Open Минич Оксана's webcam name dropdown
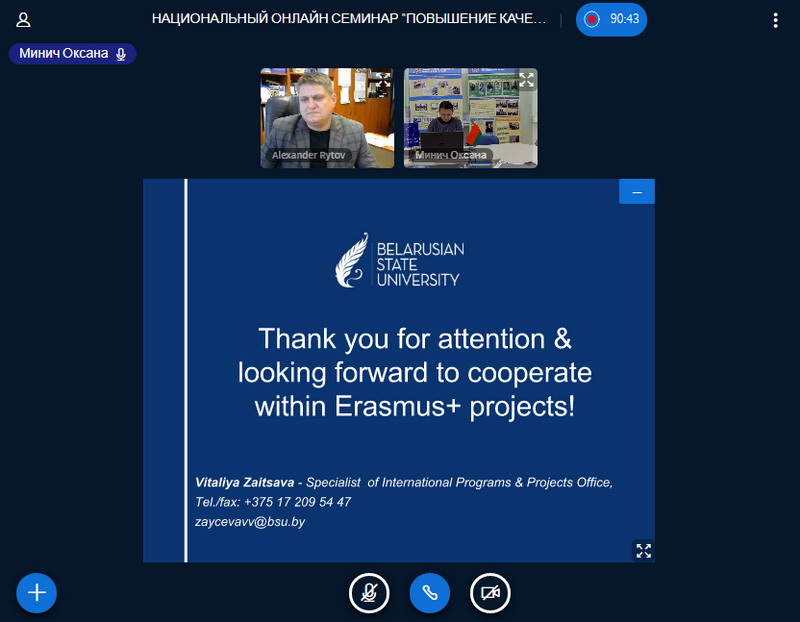The image size is (800, 622). click(451, 156)
